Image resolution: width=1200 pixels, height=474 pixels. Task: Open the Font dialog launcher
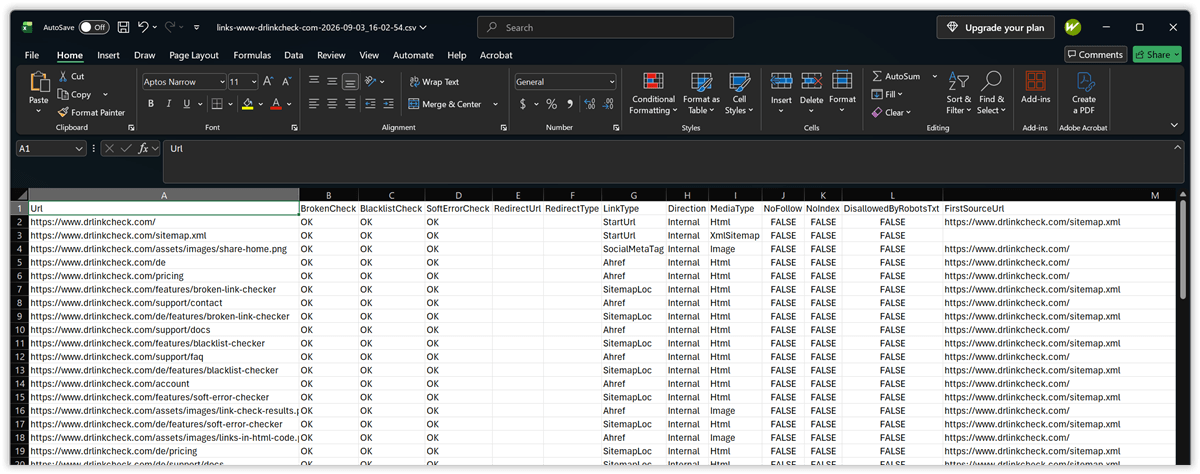tap(294, 128)
